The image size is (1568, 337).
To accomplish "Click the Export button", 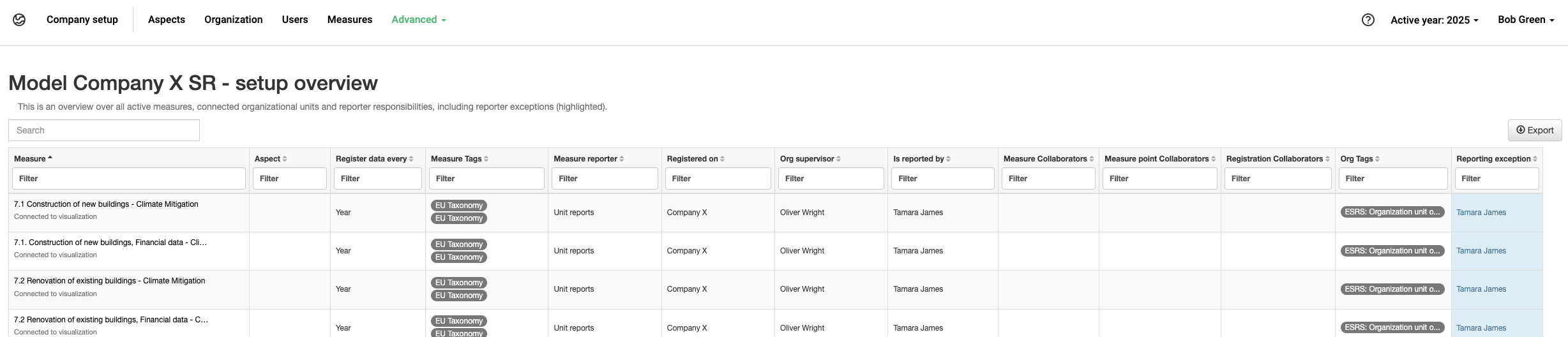I will pyautogui.click(x=1535, y=130).
